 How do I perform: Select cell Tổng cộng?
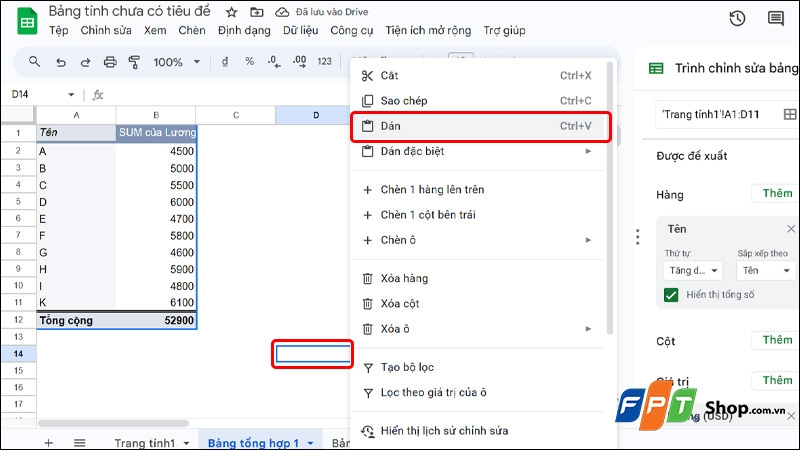point(76,320)
